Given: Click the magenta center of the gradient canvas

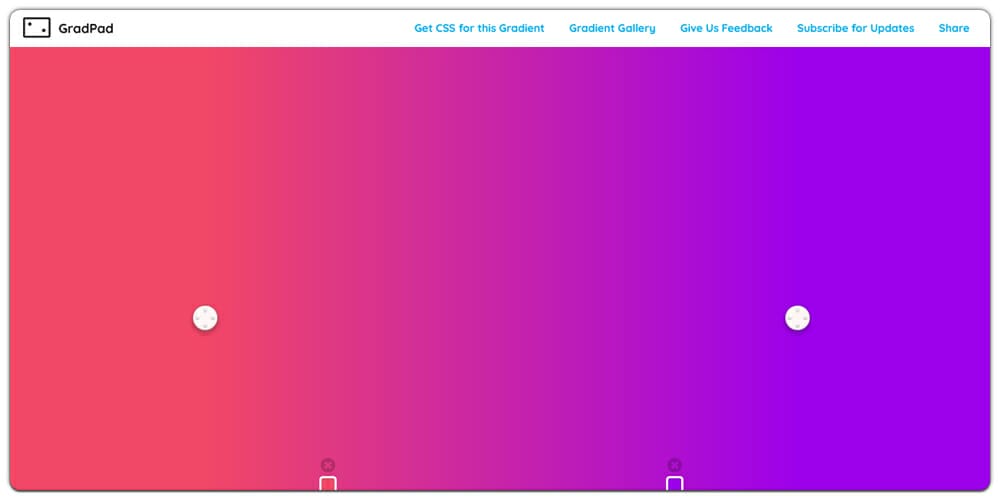Looking at the screenshot, I should [500, 250].
